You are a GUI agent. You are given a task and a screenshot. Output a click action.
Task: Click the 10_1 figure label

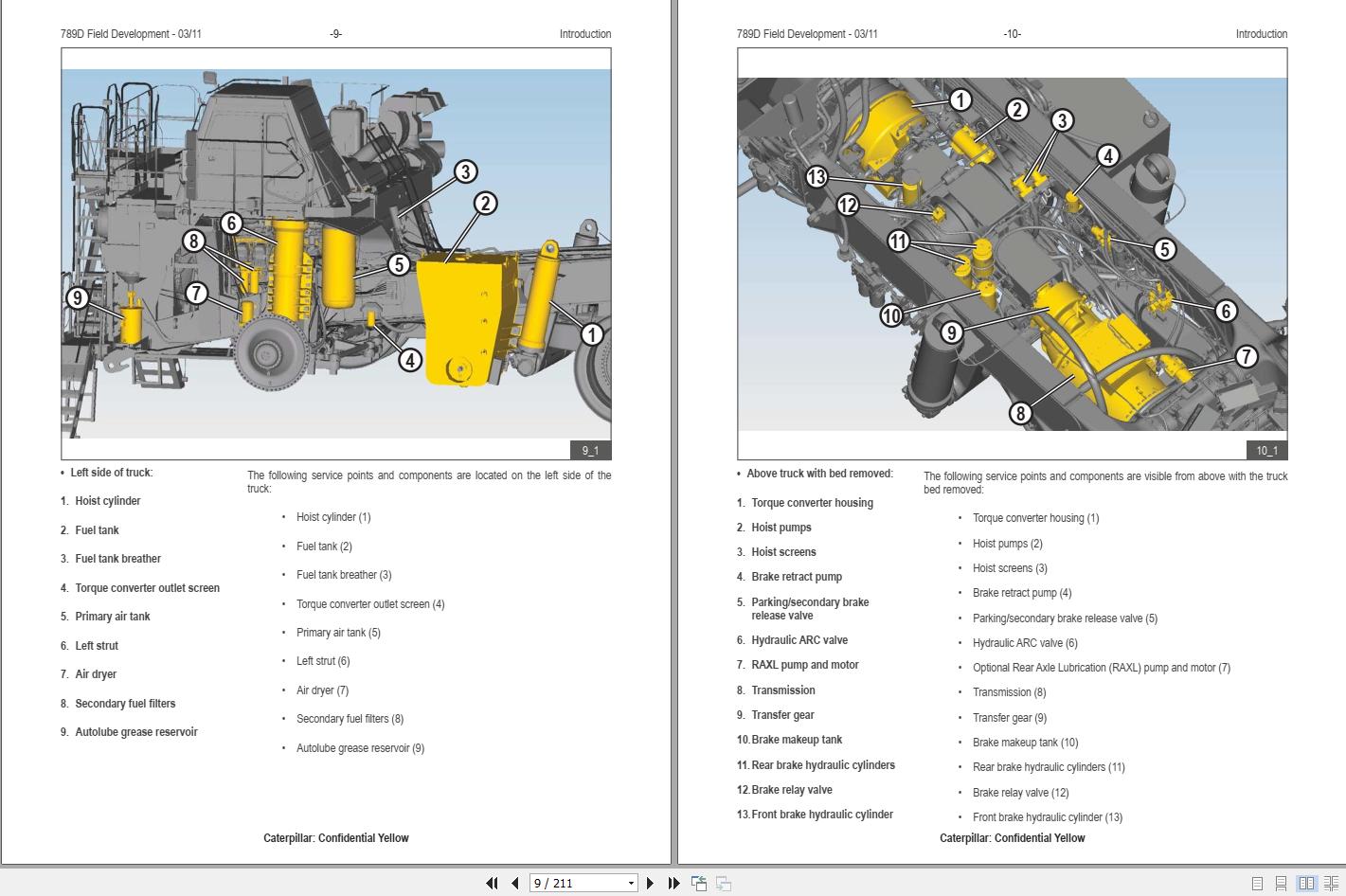(1267, 450)
